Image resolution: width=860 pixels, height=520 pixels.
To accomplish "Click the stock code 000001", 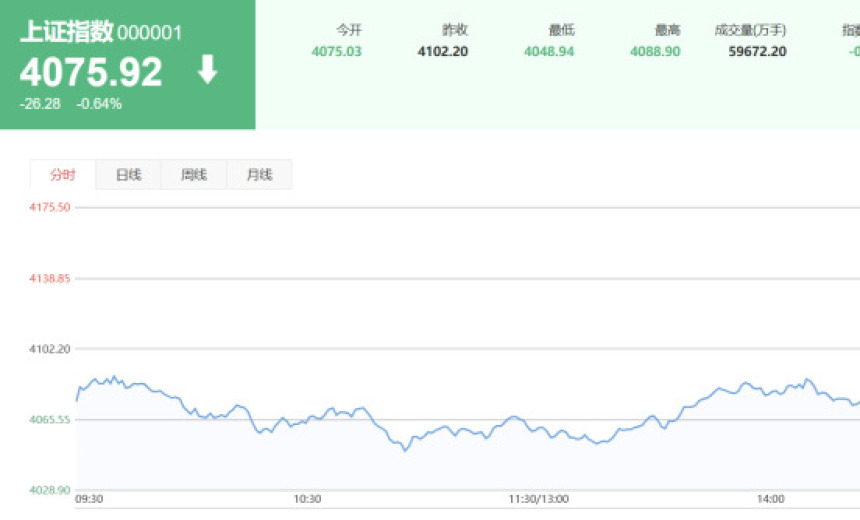I will [x=150, y=33].
